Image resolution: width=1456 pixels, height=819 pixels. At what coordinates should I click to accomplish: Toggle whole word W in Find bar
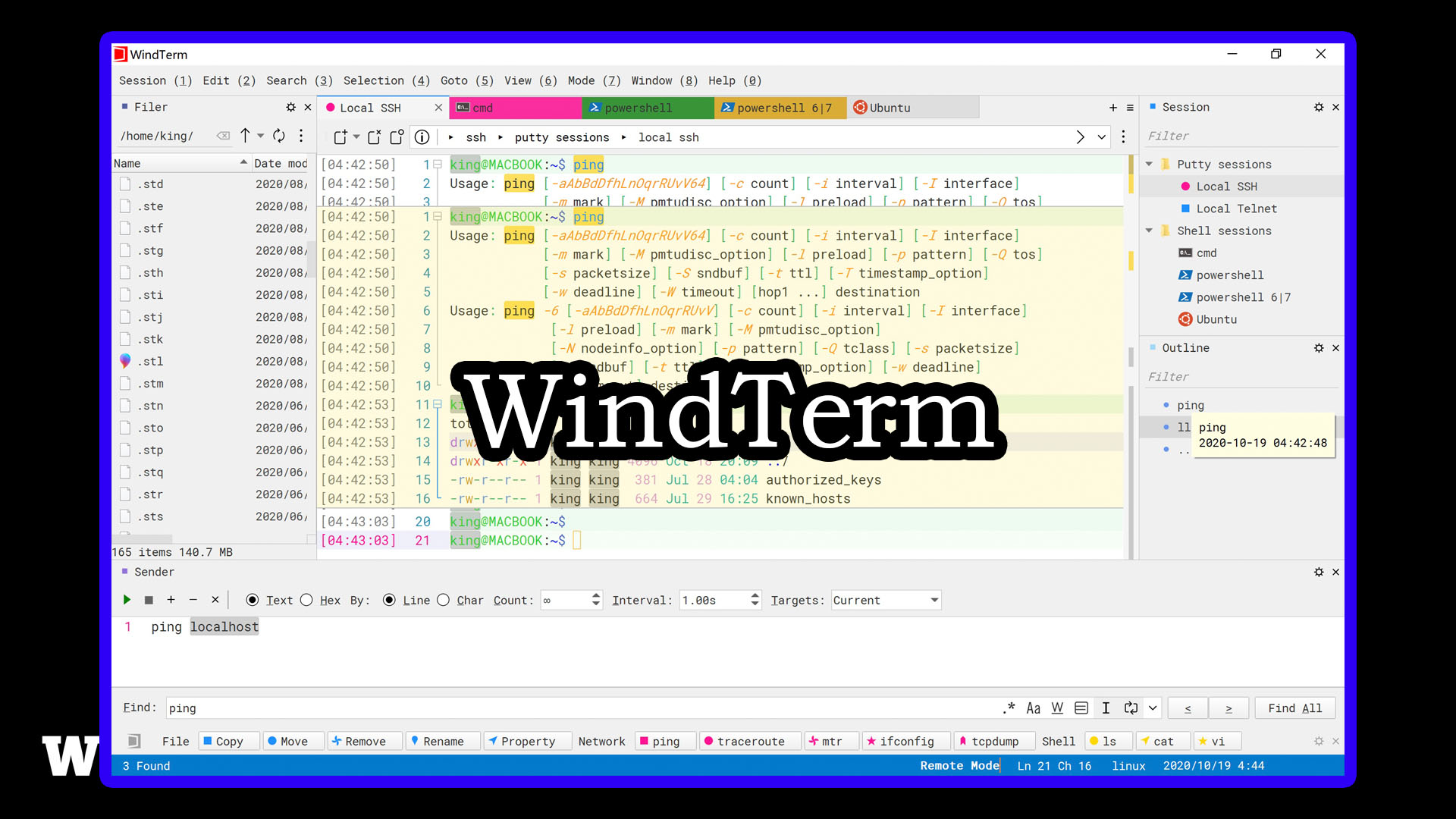pos(1057,708)
